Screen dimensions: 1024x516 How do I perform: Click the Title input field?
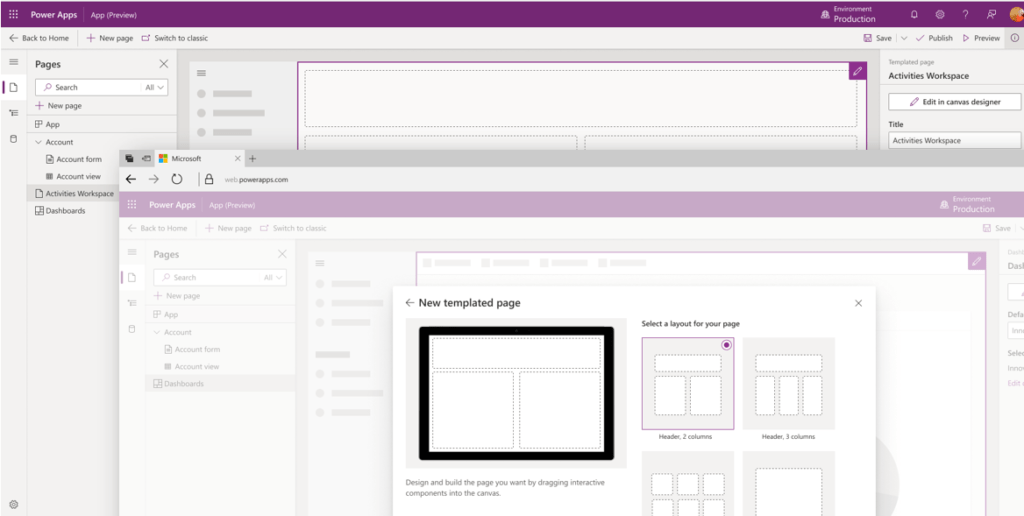tap(955, 141)
